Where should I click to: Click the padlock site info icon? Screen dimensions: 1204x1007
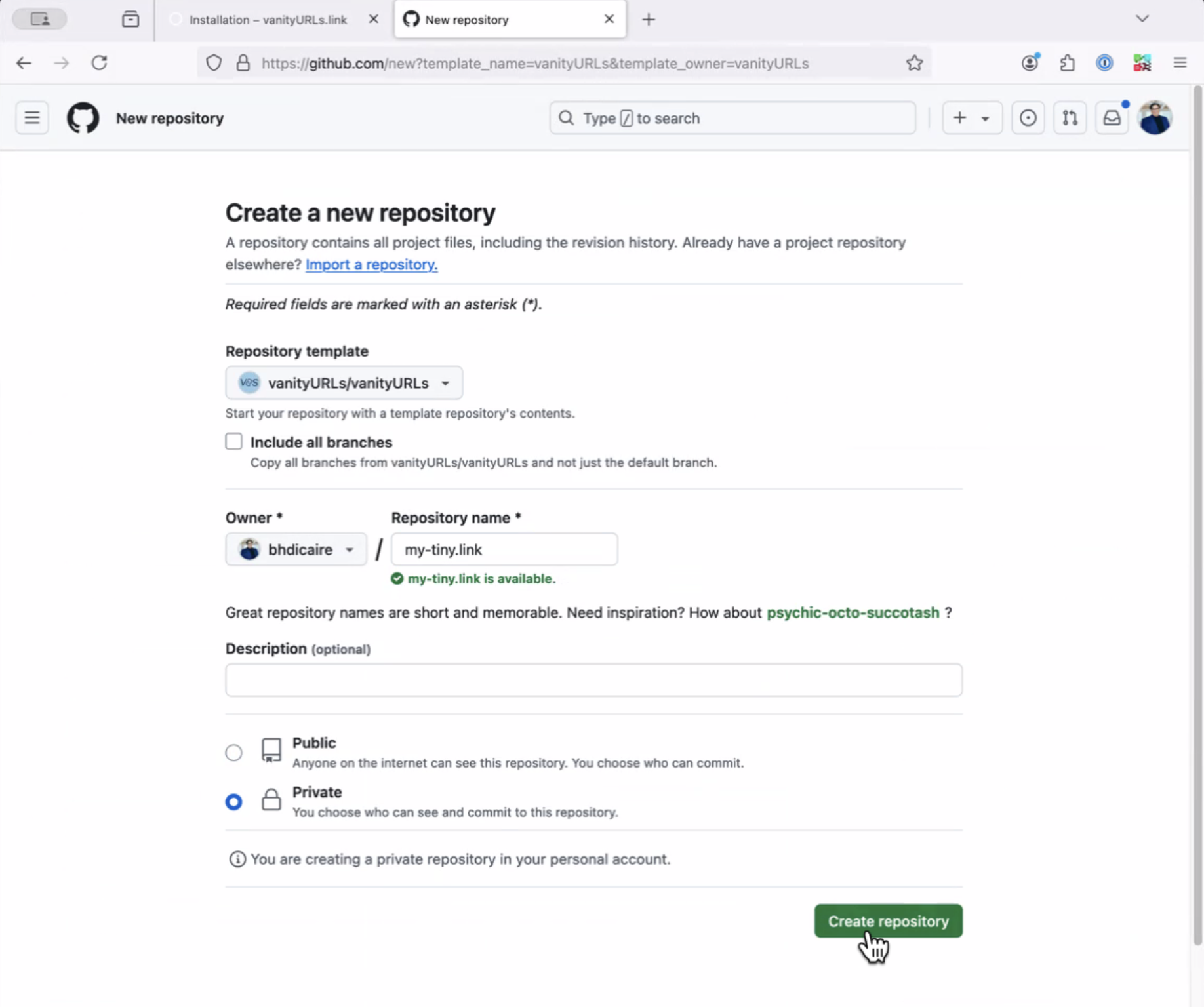click(243, 63)
